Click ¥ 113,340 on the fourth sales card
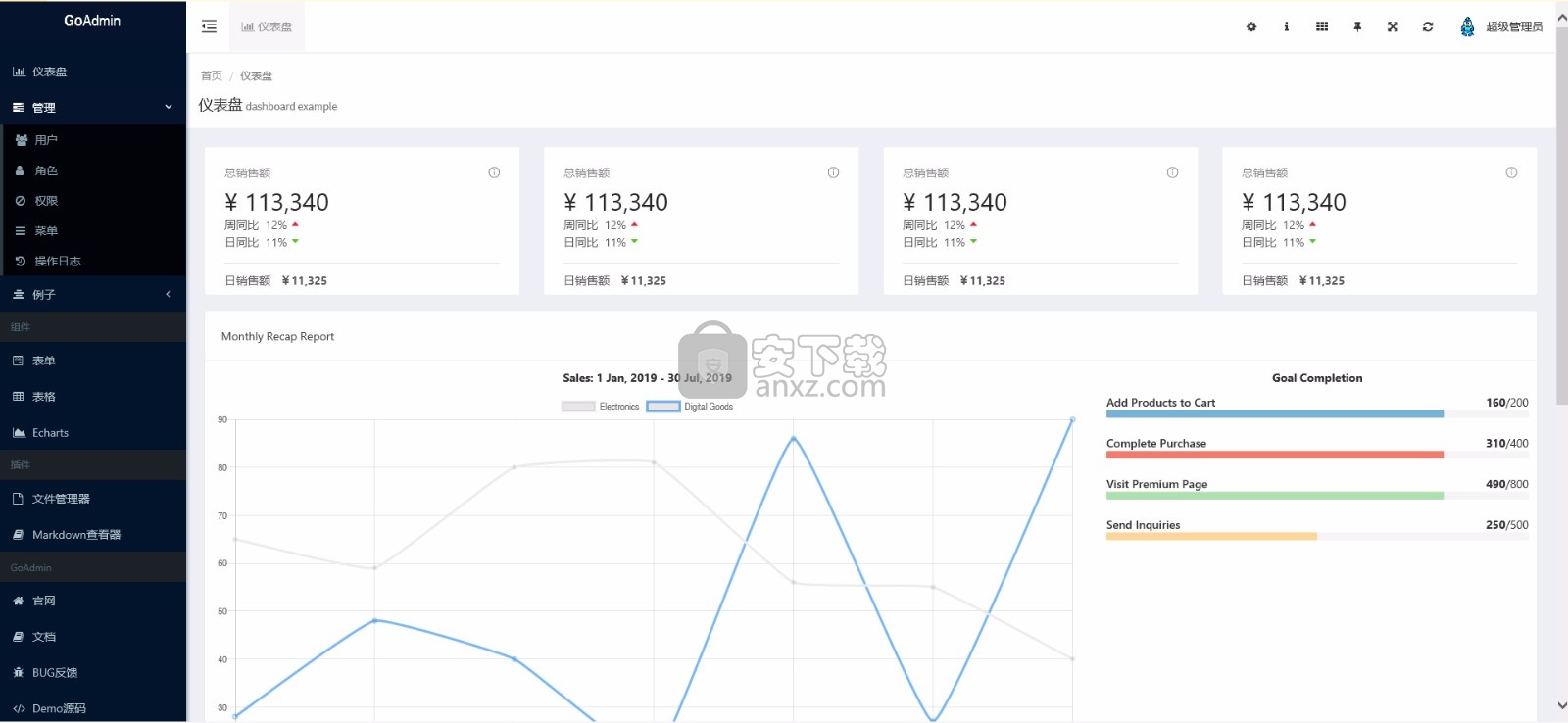Image resolution: width=1568 pixels, height=723 pixels. coord(1294,202)
